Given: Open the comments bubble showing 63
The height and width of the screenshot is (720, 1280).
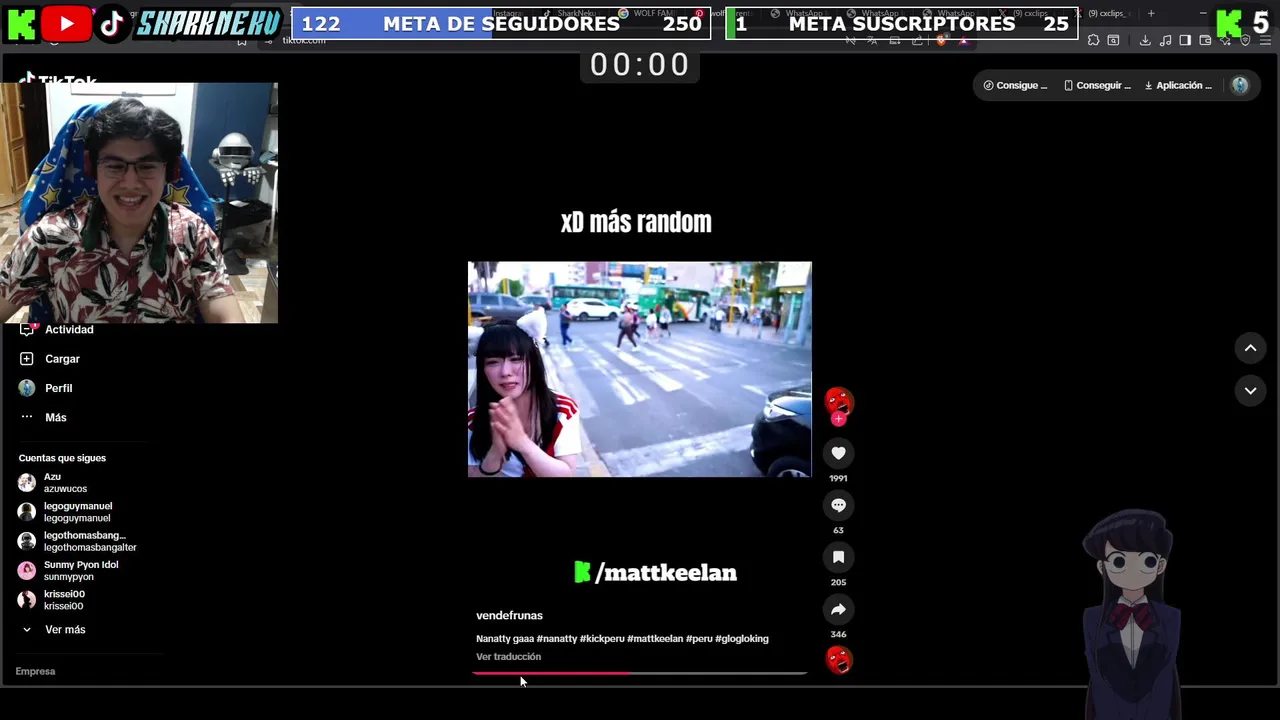Looking at the screenshot, I should [838, 505].
